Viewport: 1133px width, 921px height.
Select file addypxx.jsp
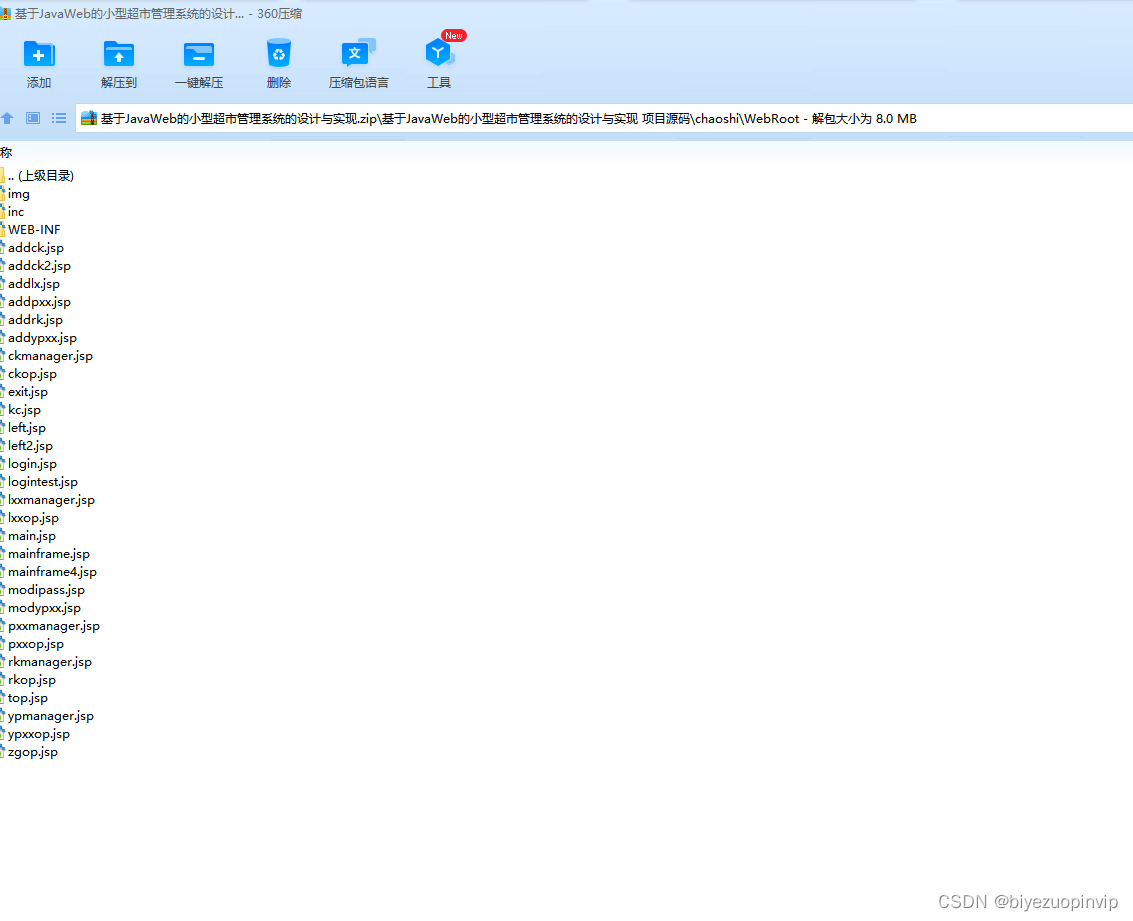(38, 337)
